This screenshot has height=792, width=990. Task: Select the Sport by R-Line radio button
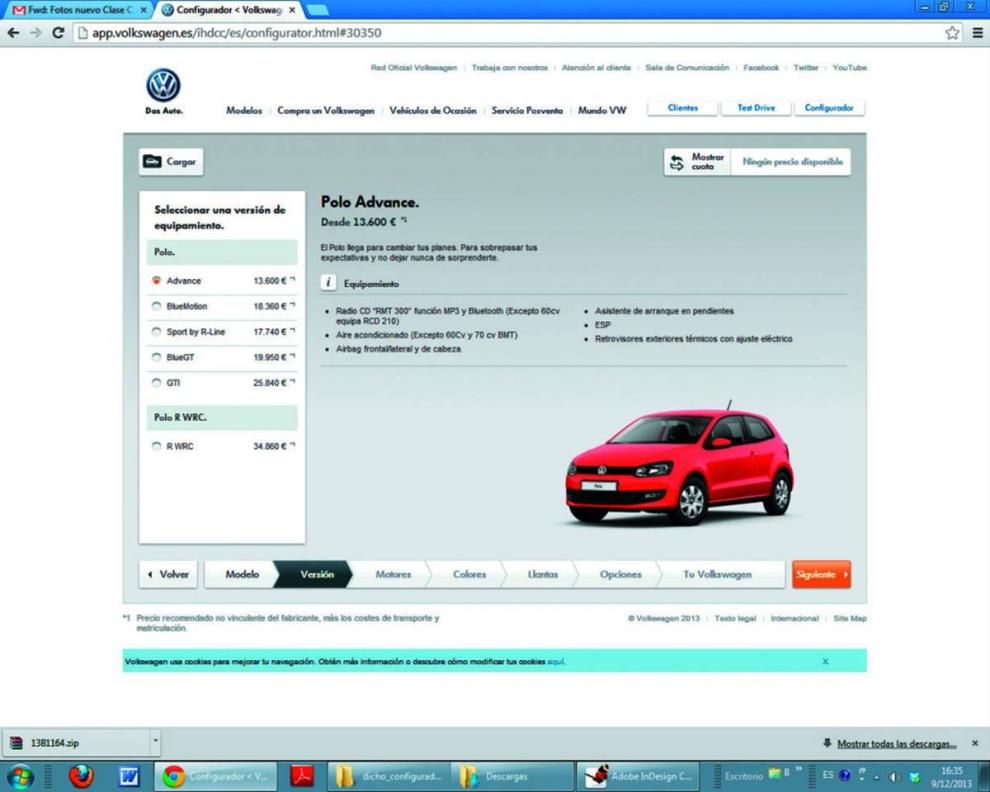pyautogui.click(x=157, y=332)
